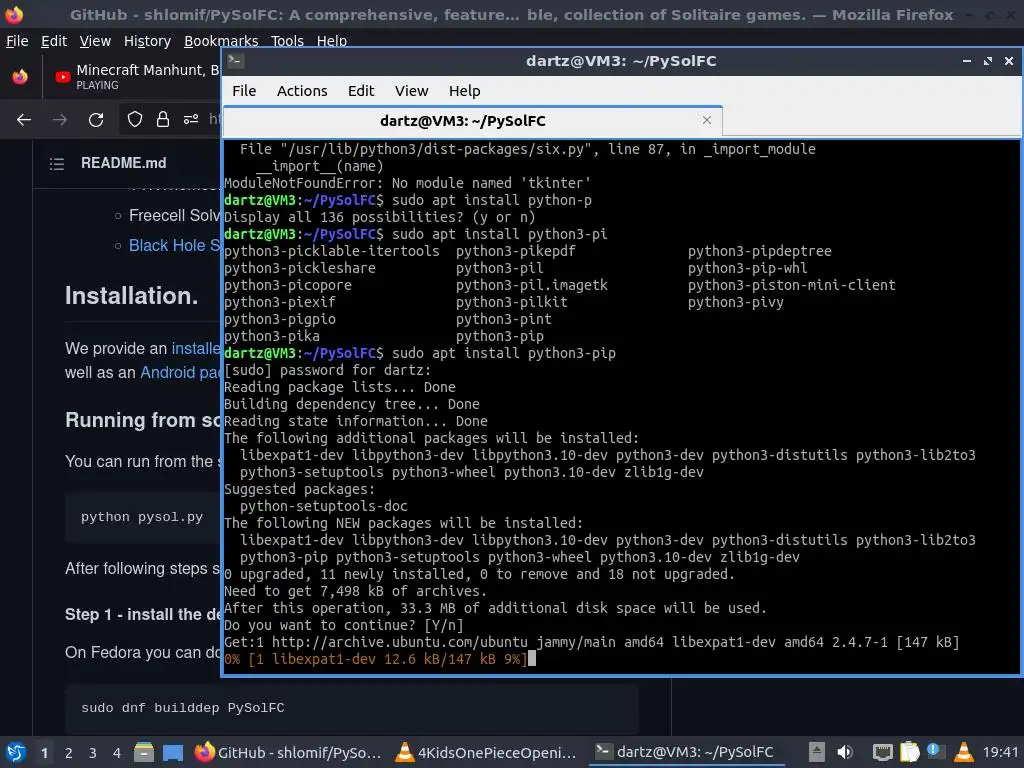
Task: Open the terminal Edit menu
Action: (x=361, y=91)
